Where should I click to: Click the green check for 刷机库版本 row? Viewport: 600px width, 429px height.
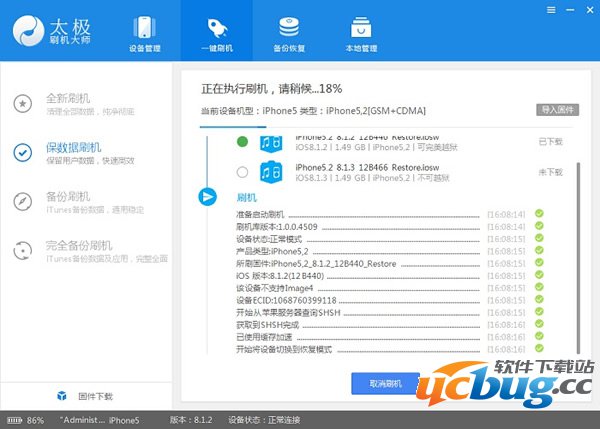[x=539, y=226]
